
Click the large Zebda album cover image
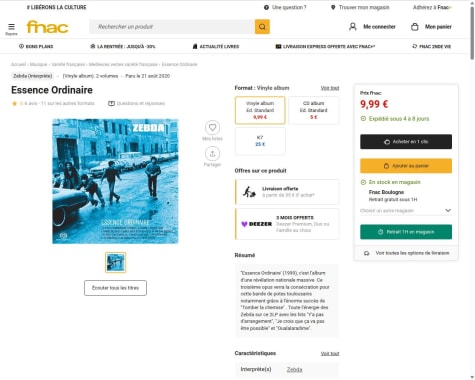point(115,181)
